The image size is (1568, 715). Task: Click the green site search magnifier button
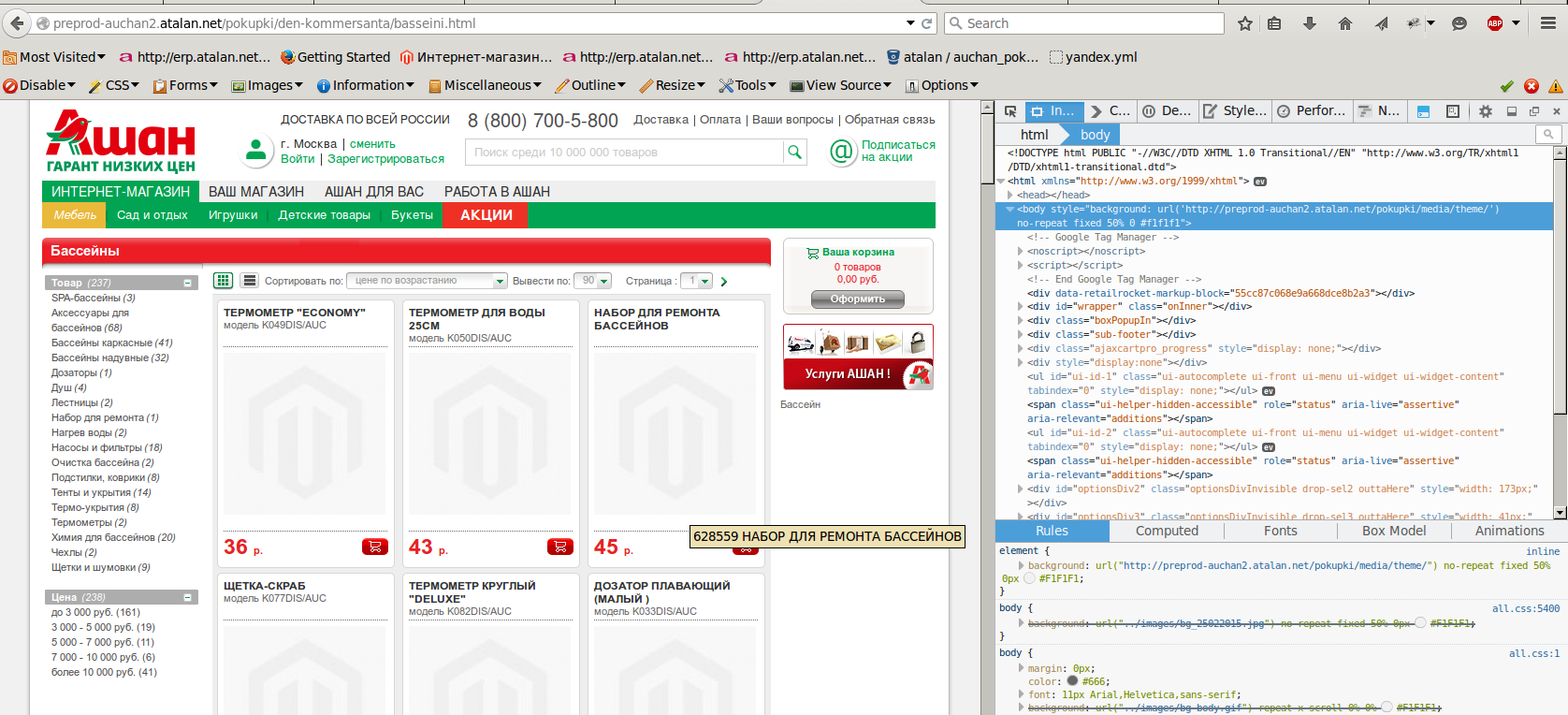[x=794, y=152]
